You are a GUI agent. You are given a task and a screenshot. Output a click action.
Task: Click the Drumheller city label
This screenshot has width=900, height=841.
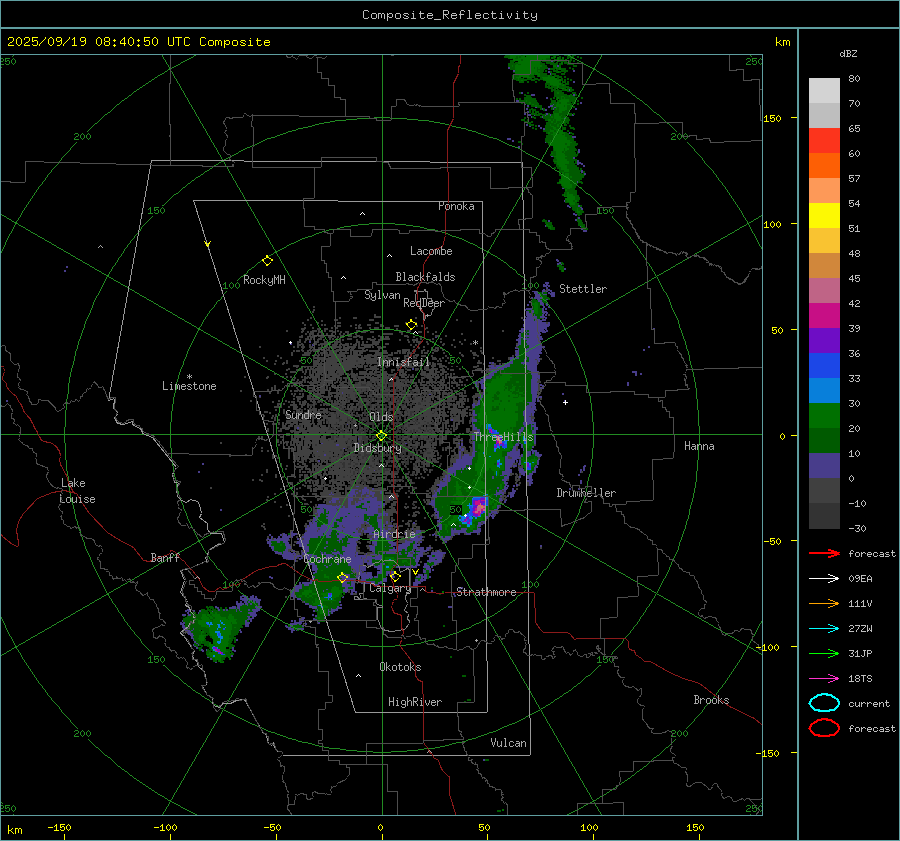[x=586, y=493]
